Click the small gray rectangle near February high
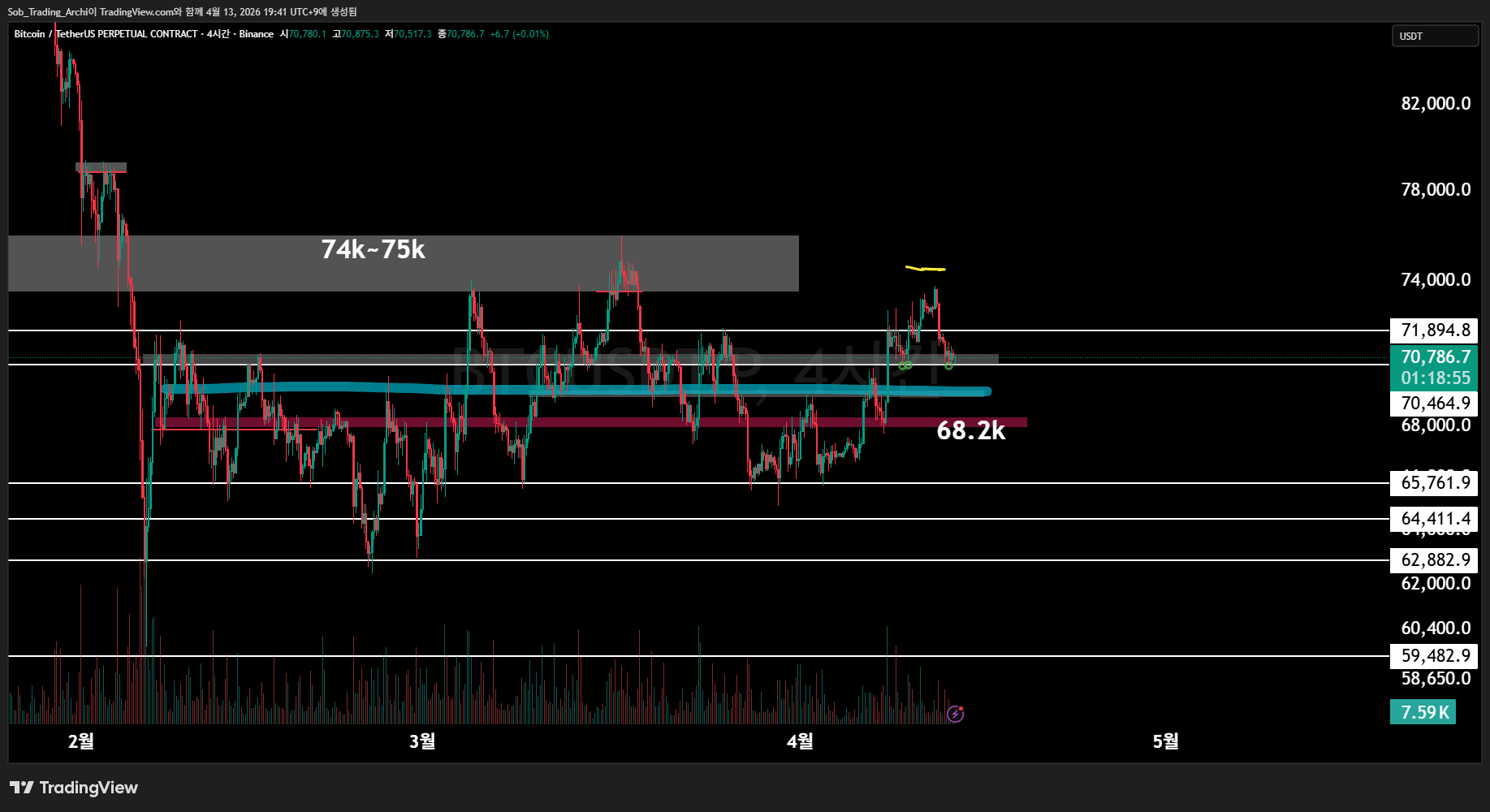The height and width of the screenshot is (812, 1490). [101, 168]
